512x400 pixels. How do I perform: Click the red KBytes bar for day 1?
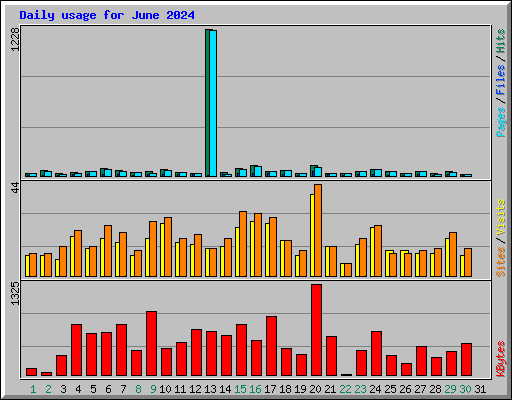(31, 372)
